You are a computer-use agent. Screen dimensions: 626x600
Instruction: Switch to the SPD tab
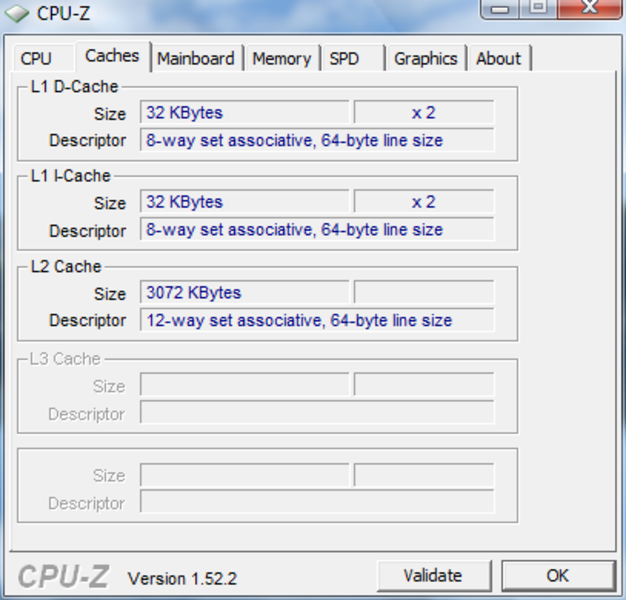[x=353, y=58]
